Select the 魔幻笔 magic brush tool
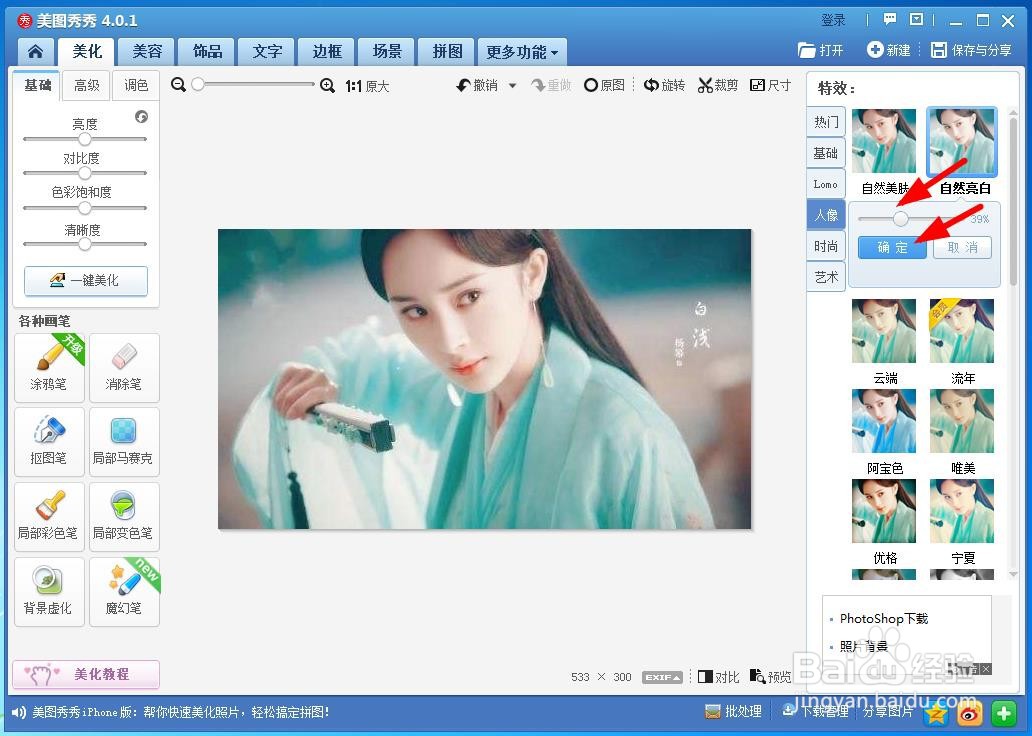The height and width of the screenshot is (736, 1032). (124, 592)
